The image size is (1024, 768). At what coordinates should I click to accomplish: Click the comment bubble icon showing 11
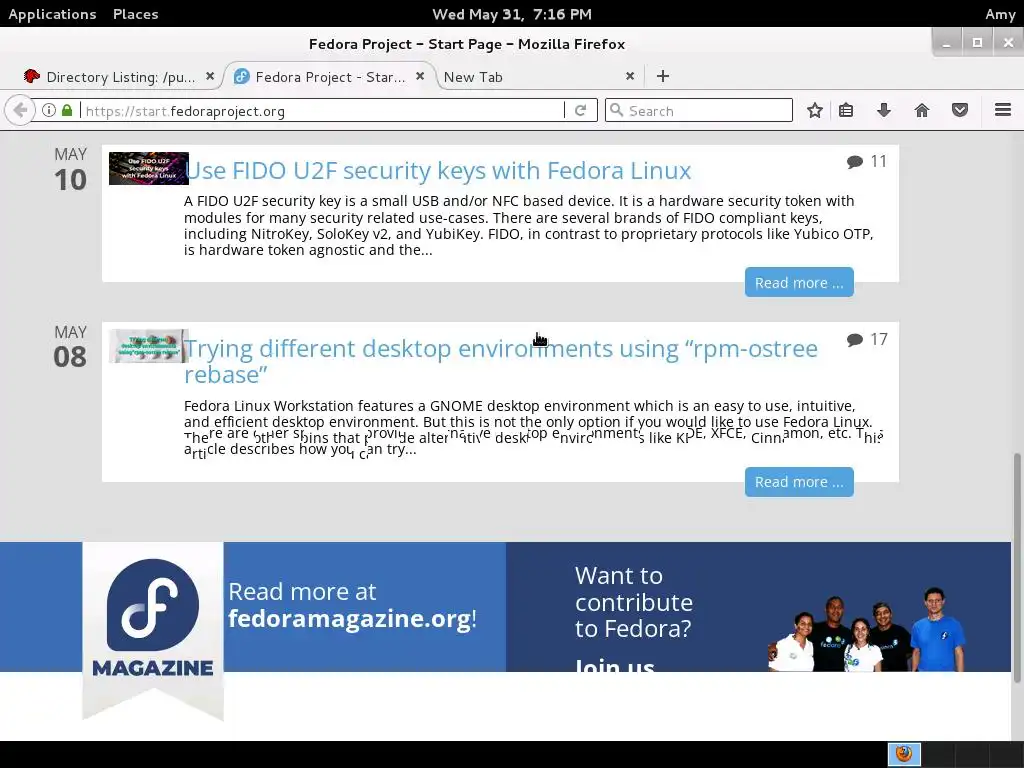[x=854, y=161]
